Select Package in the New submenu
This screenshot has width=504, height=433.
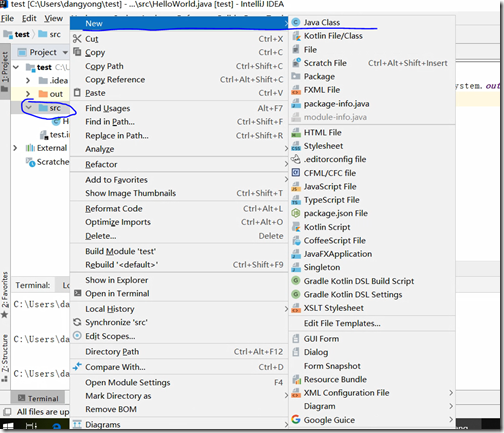[x=372, y=77]
